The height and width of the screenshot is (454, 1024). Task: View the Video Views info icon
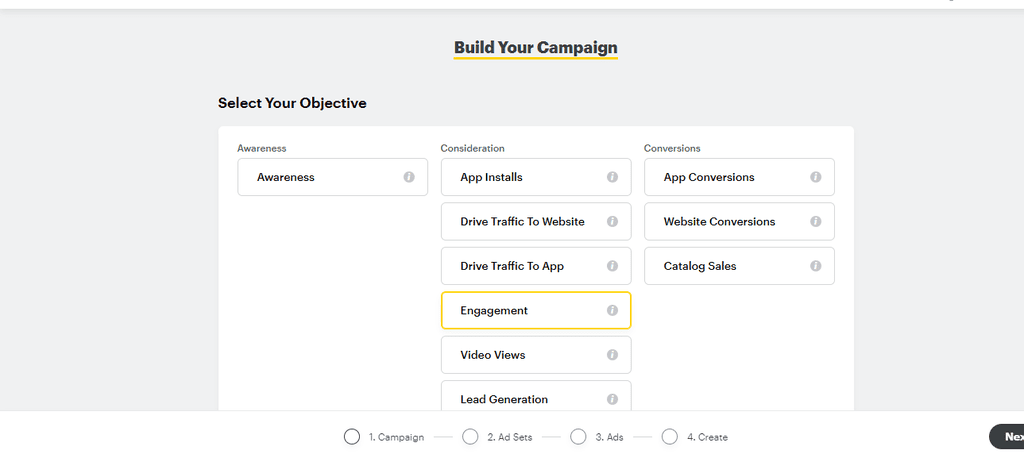click(x=612, y=355)
